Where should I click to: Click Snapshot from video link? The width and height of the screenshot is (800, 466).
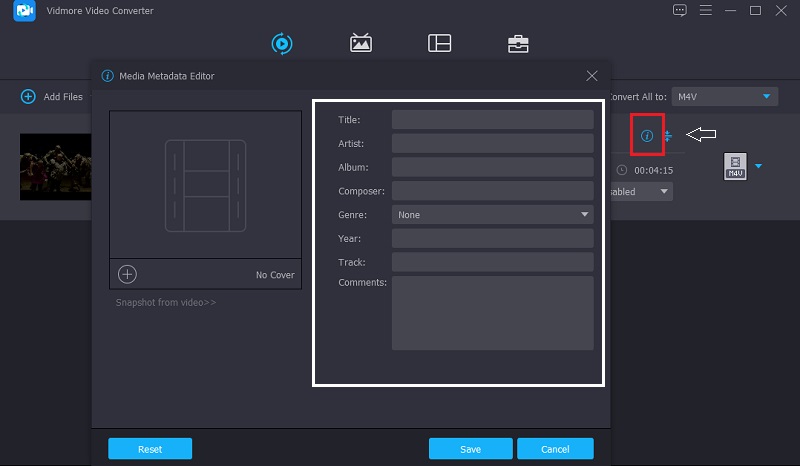tap(165, 302)
